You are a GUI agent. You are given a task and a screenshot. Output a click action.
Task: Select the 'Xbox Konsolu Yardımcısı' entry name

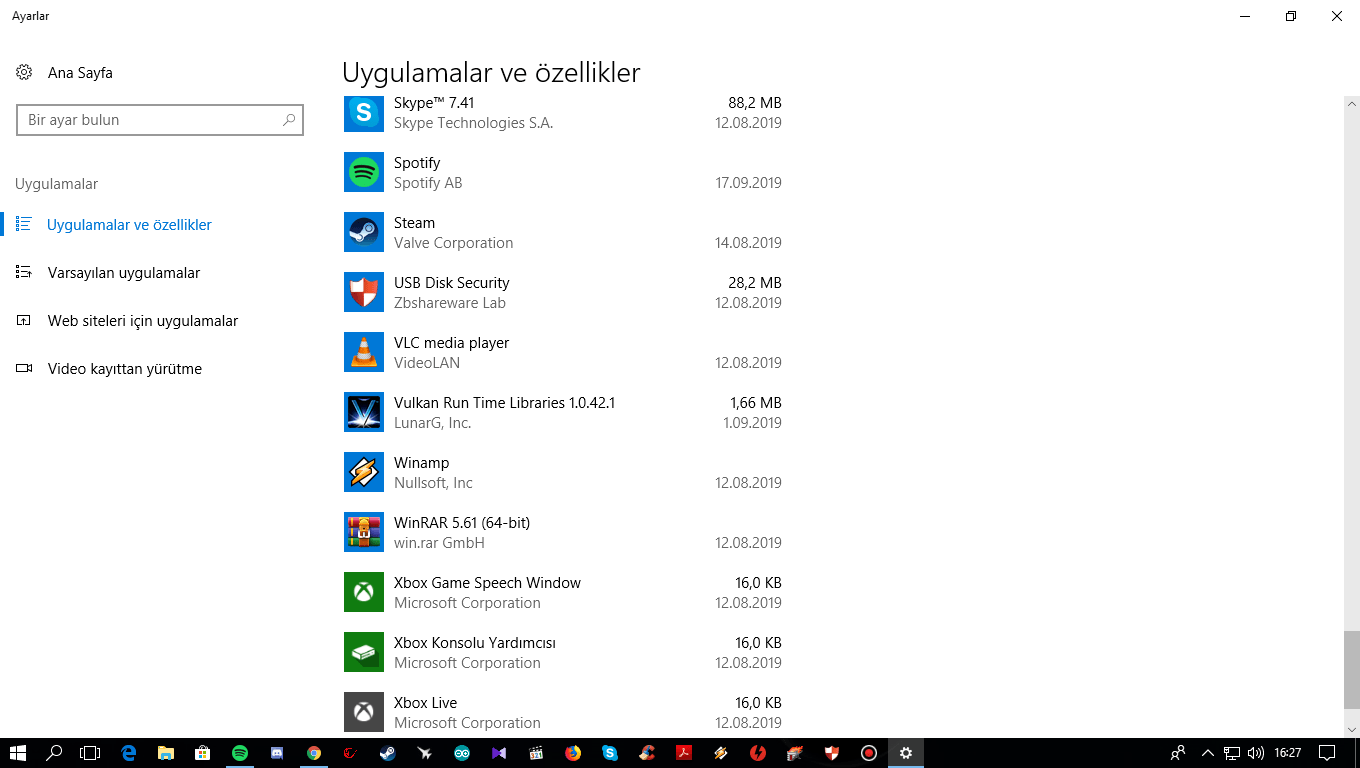tap(474, 643)
